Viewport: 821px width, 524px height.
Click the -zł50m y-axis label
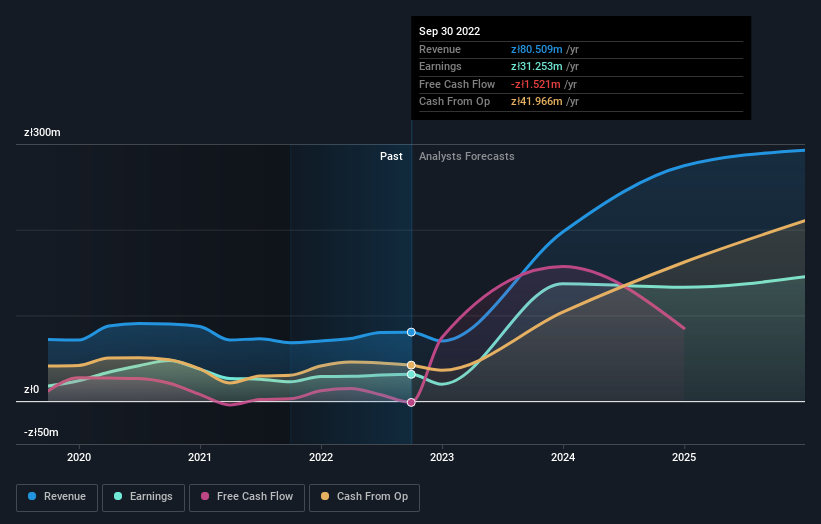click(41, 432)
